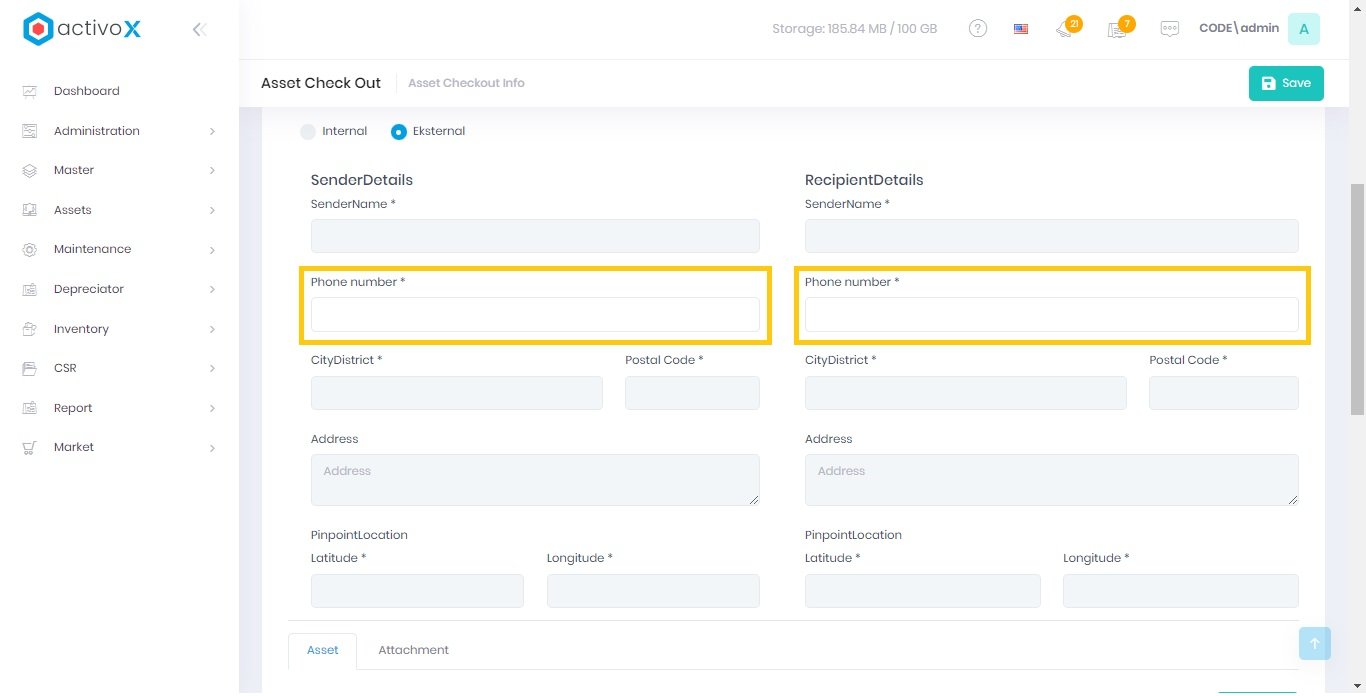Screen dimensions: 1366x696
Task: Click the activoX logo
Action: click(x=82, y=30)
